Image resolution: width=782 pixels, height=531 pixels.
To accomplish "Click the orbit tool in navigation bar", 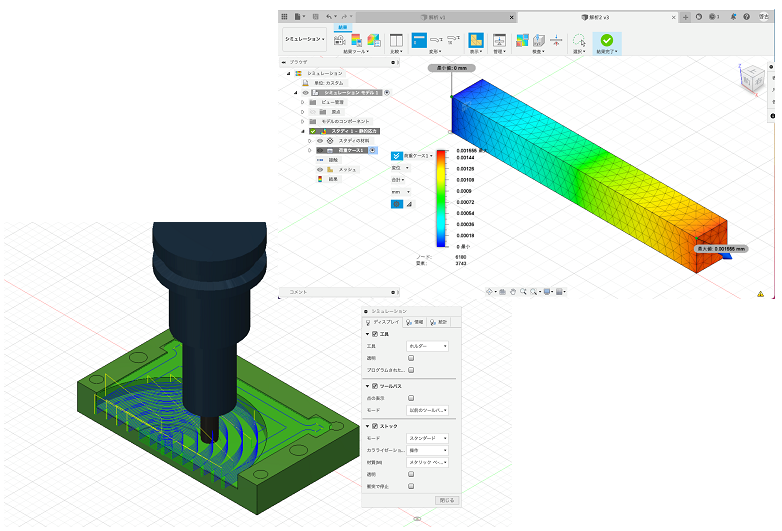I will click(x=489, y=292).
